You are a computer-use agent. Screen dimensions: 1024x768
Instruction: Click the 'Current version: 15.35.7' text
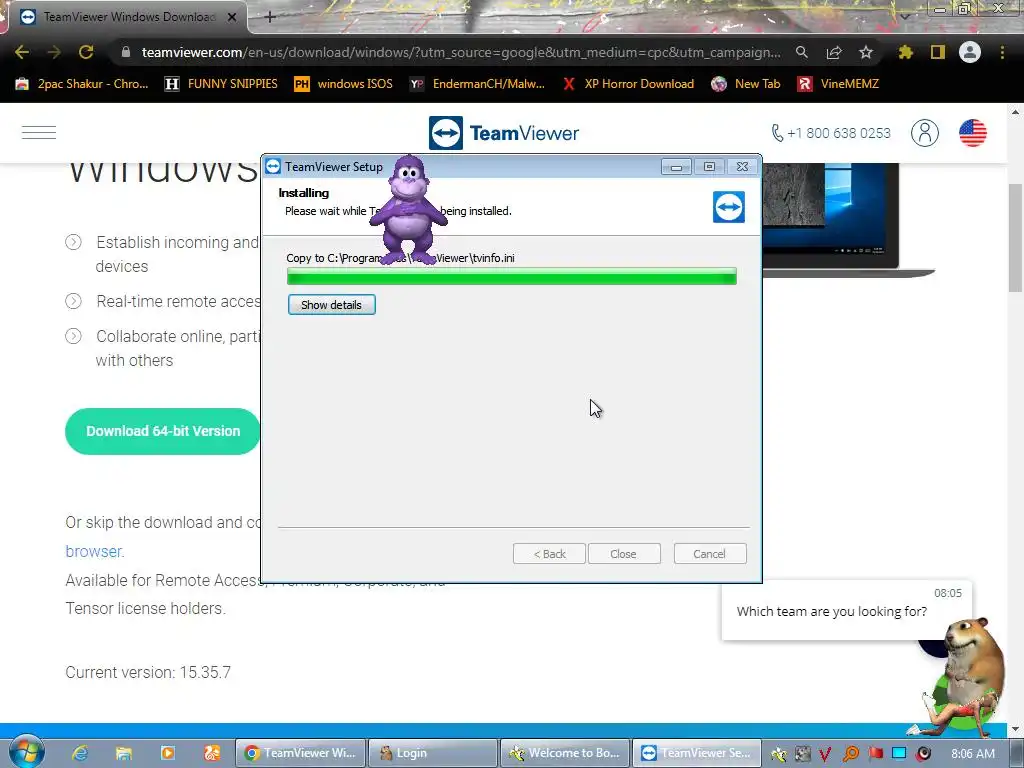pyautogui.click(x=148, y=672)
